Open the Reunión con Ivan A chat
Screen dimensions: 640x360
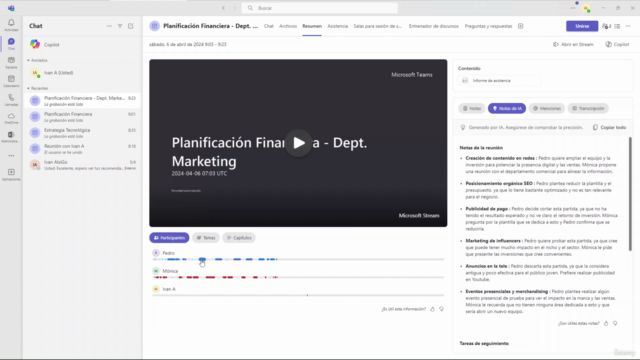click(83, 149)
